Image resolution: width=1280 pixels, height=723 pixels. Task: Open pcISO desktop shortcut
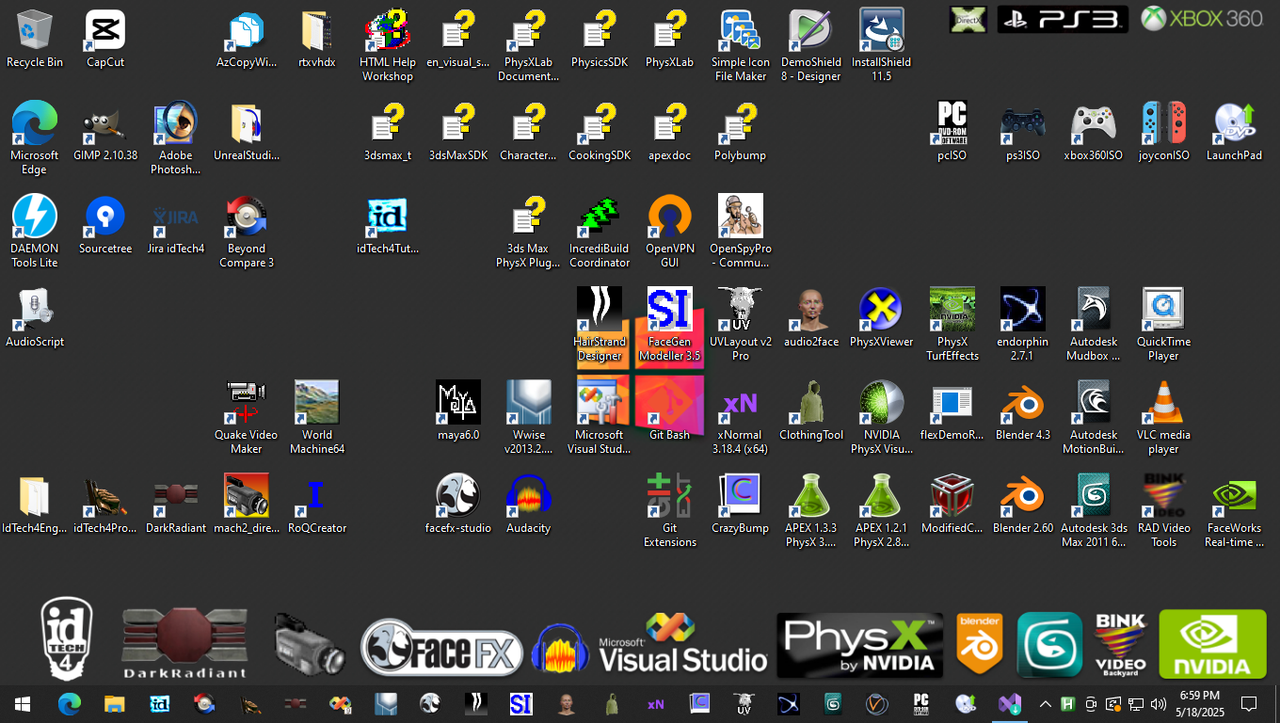(951, 132)
